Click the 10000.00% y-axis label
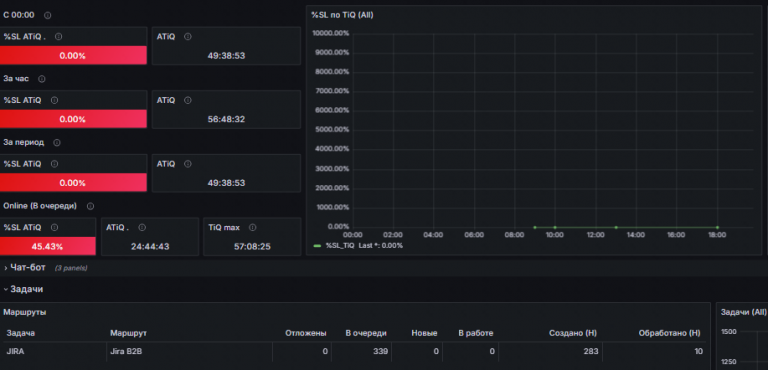This screenshot has width=768, height=370. click(x=330, y=33)
